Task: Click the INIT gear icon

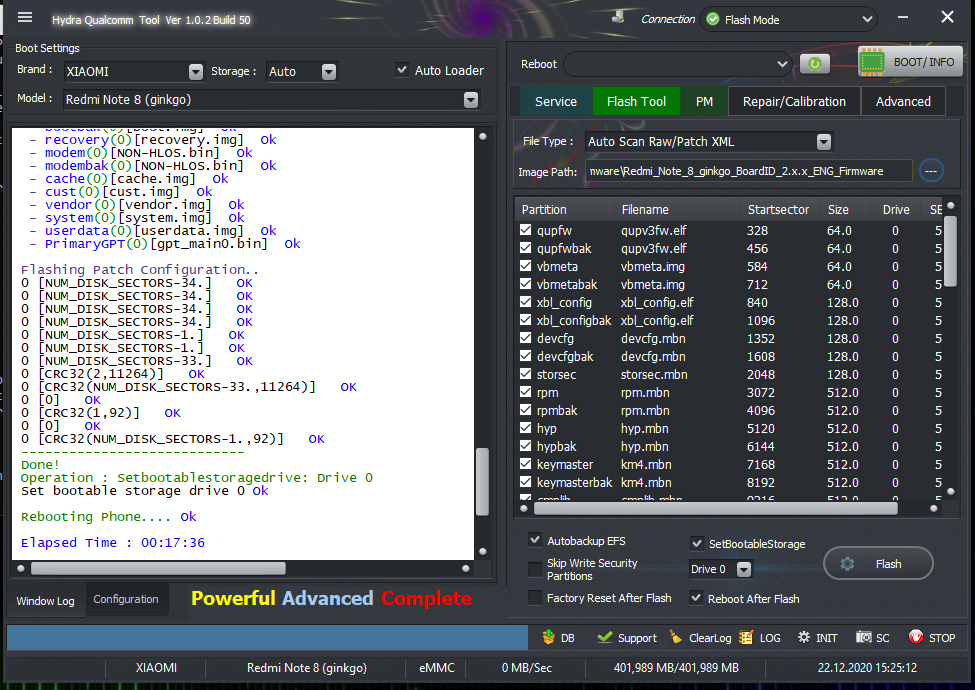Action: (x=803, y=637)
